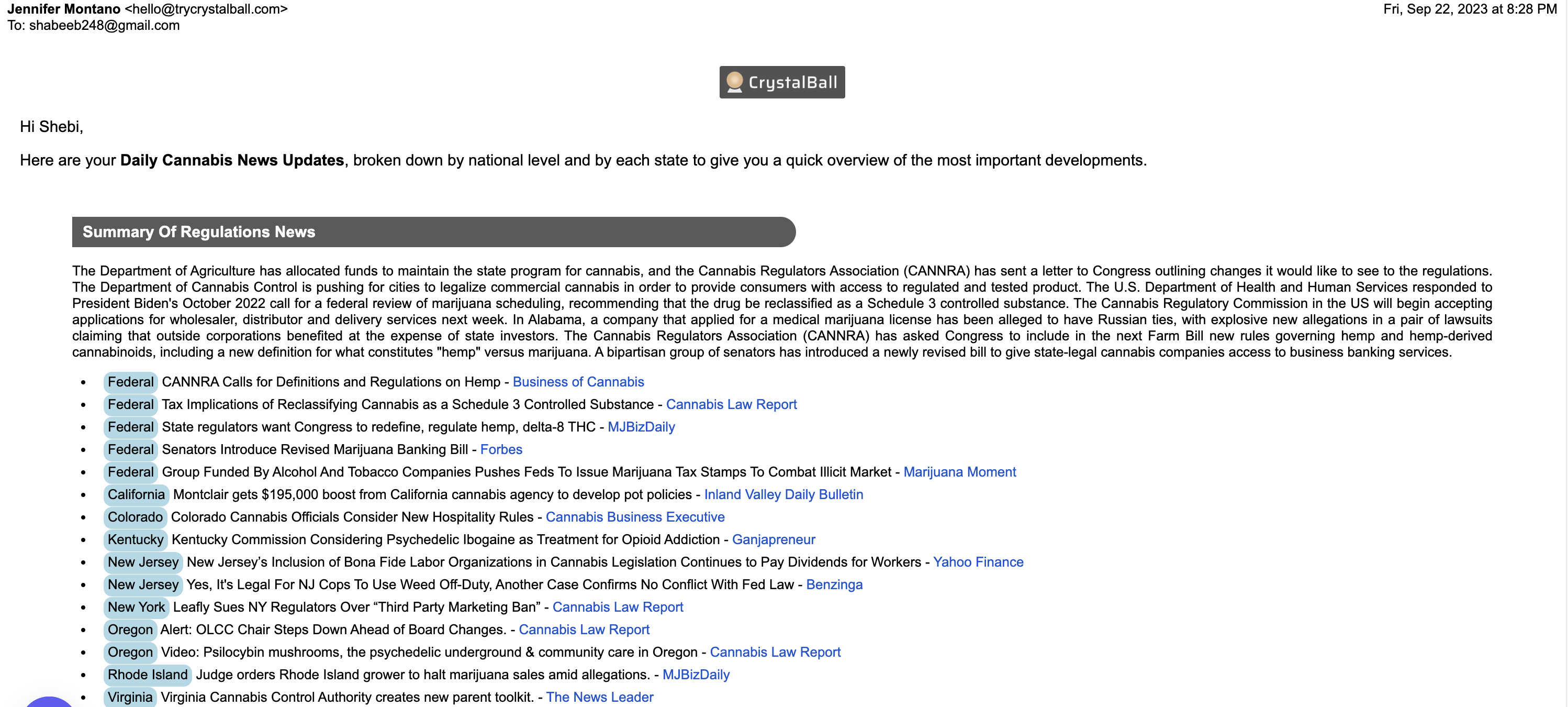
Task: Open Cannabis Law Report link for Tax Implications story
Action: coord(731,404)
